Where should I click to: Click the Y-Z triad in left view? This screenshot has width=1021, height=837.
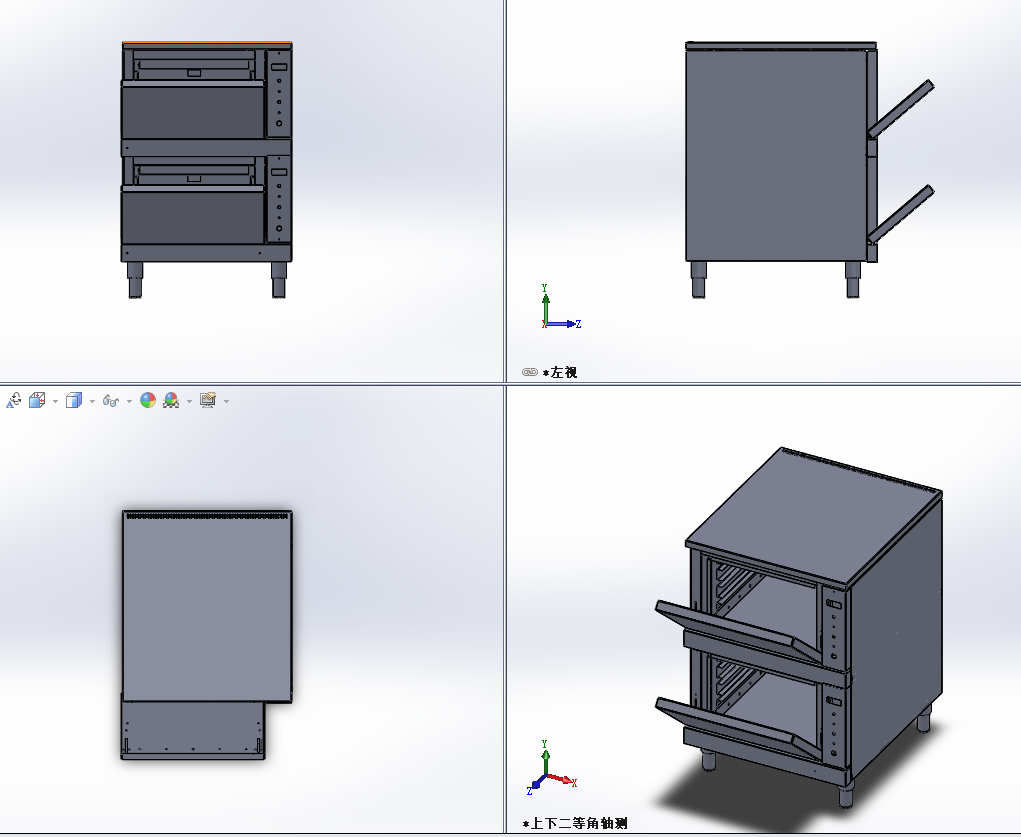pyautogui.click(x=560, y=307)
